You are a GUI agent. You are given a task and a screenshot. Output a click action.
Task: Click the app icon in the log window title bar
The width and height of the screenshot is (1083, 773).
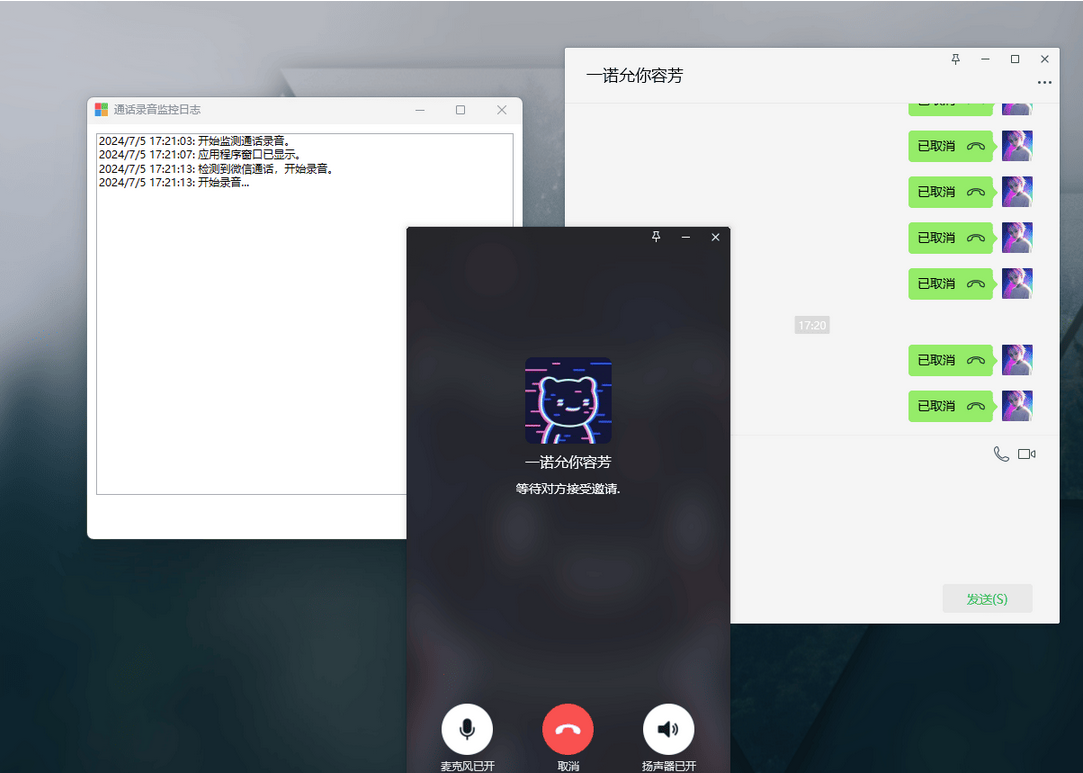[x=102, y=109]
